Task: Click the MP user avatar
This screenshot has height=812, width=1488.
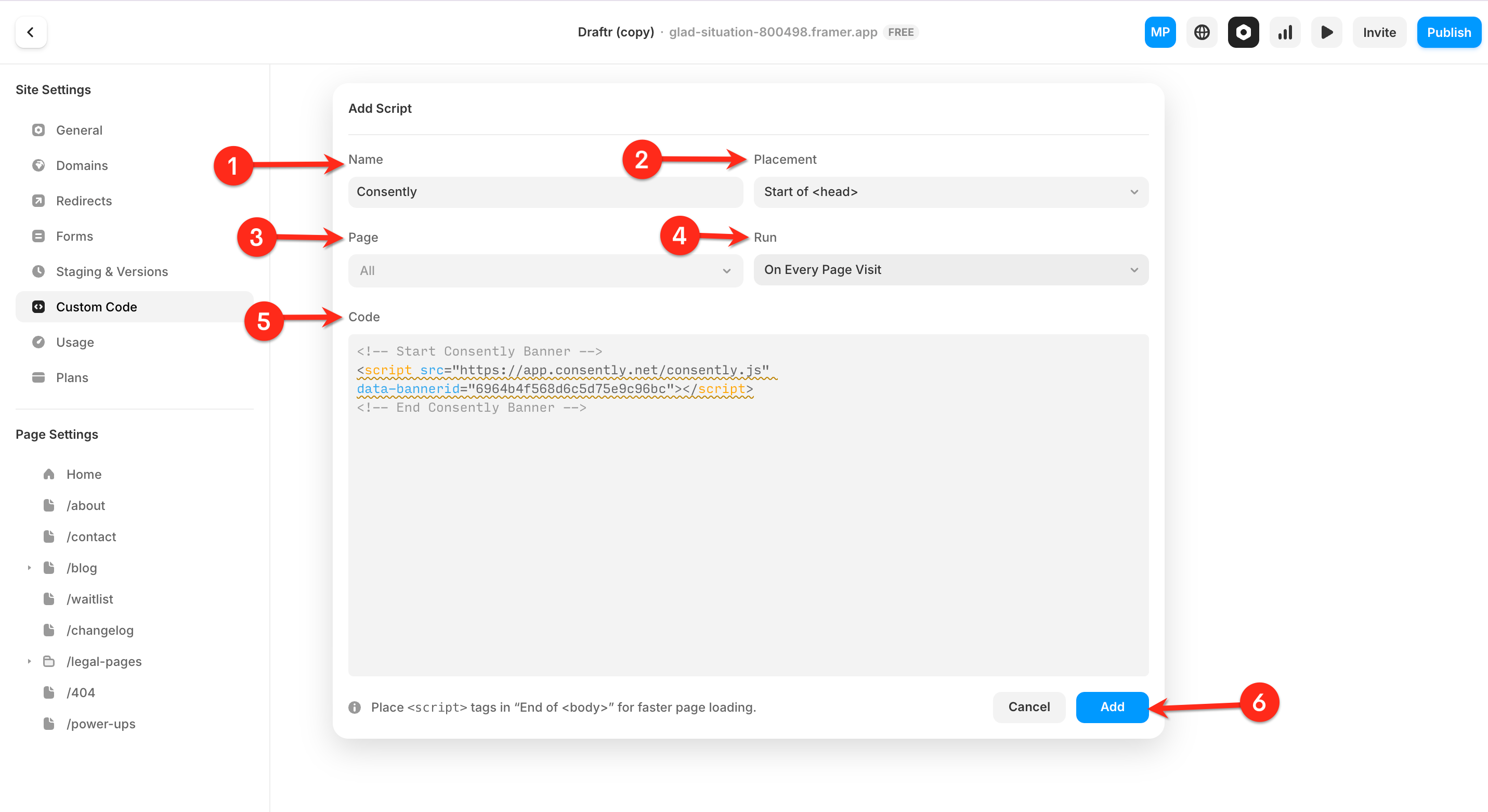Action: [x=1159, y=32]
